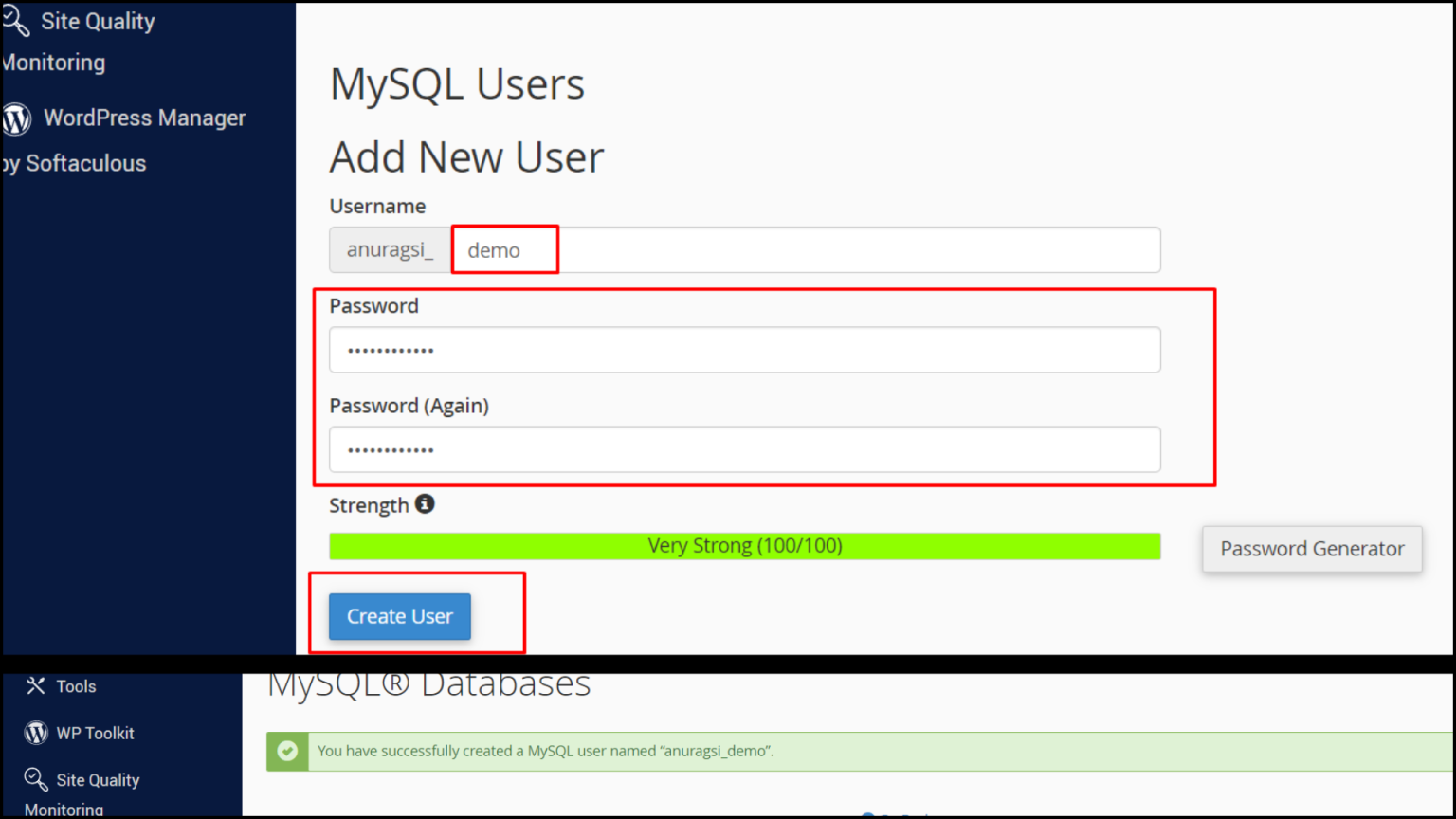Click the Password (Again) field

[744, 449]
